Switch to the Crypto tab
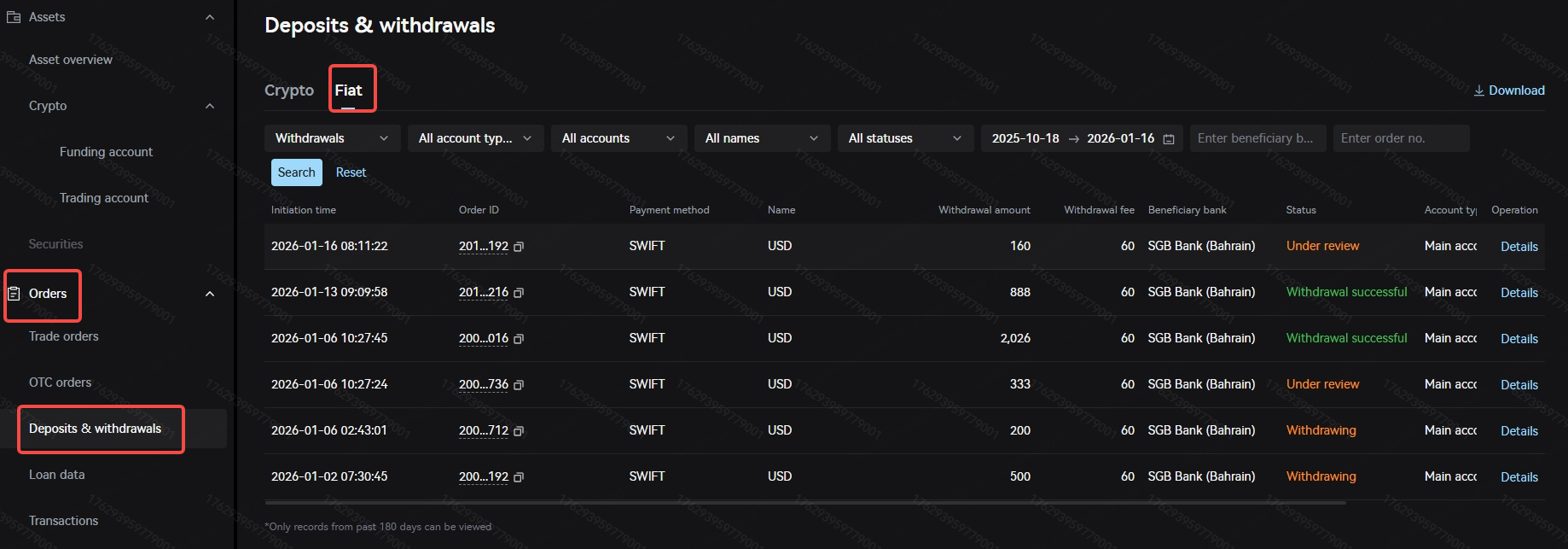1568x549 pixels. click(289, 91)
